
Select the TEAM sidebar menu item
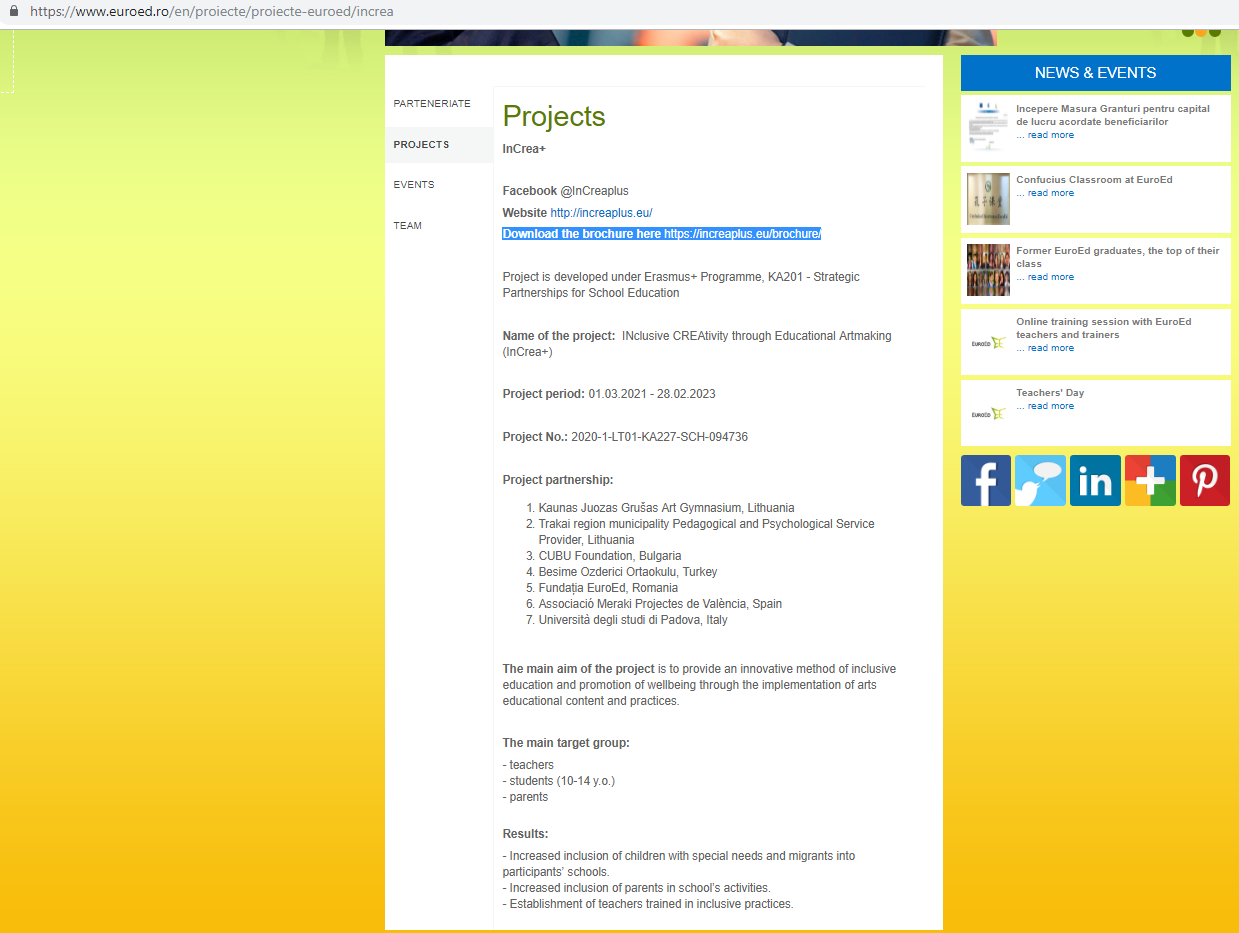[408, 226]
